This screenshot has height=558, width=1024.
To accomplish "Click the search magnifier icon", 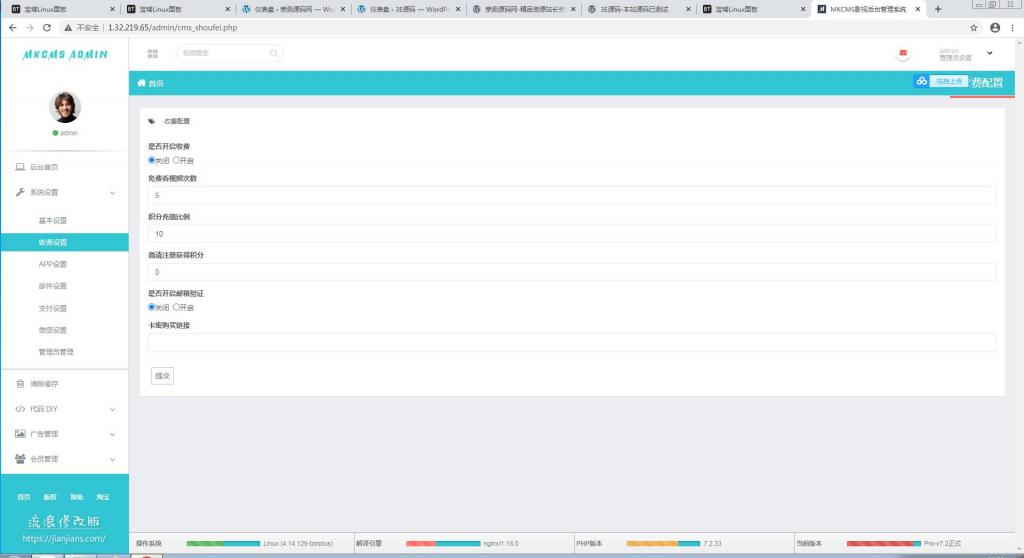I will (272, 53).
